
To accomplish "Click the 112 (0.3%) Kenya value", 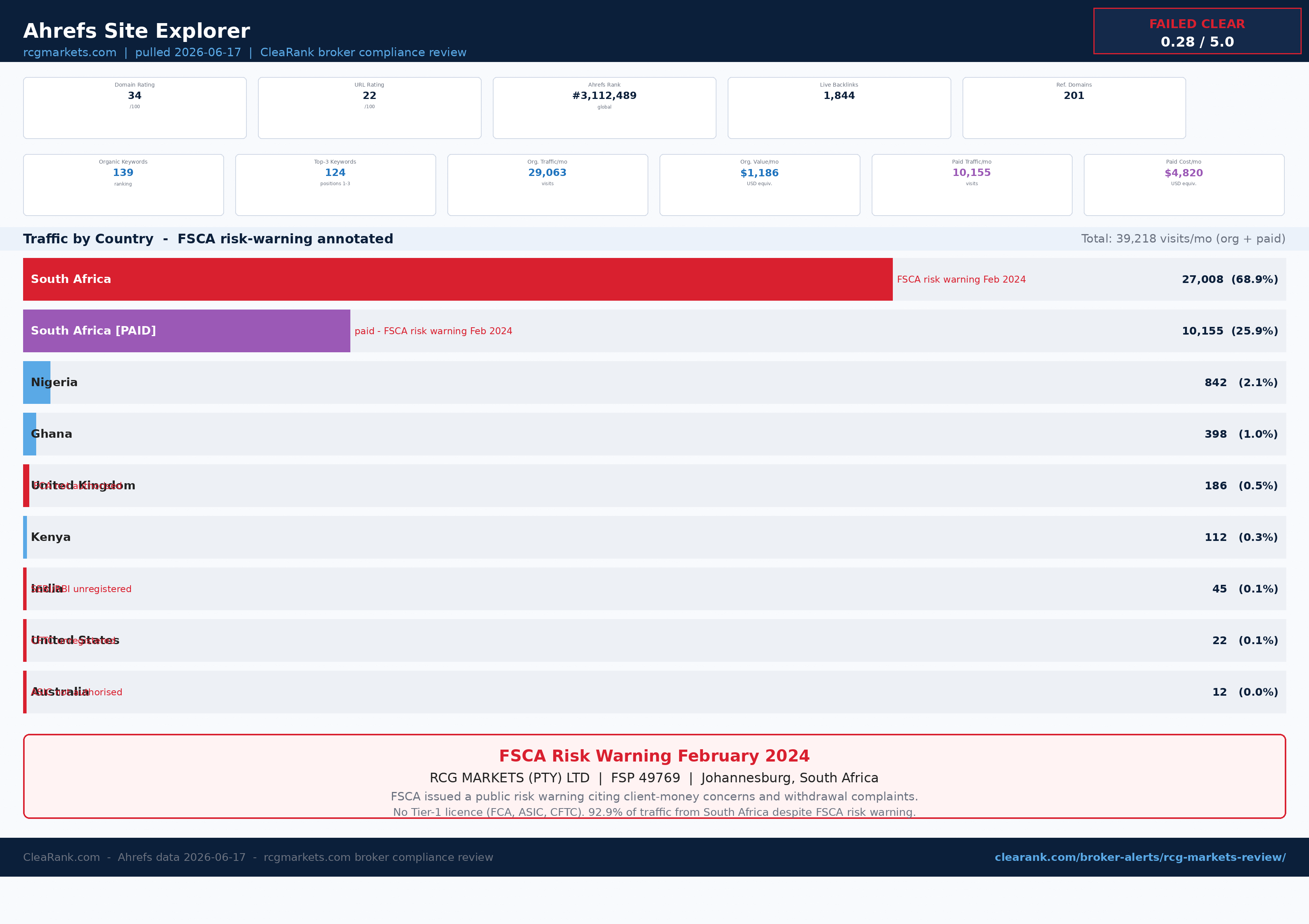I will click(1241, 537).
